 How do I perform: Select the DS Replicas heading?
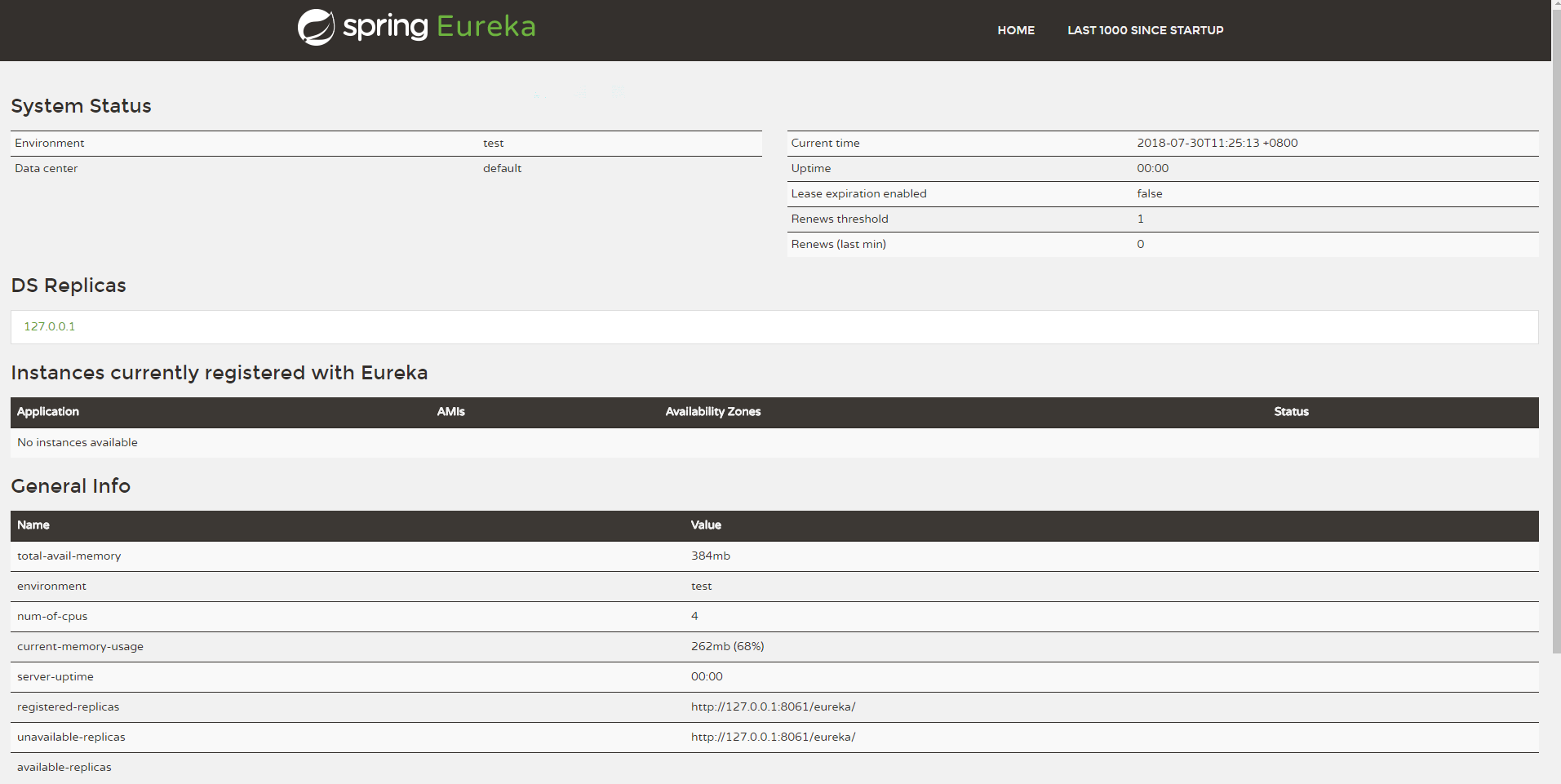pyautogui.click(x=69, y=286)
